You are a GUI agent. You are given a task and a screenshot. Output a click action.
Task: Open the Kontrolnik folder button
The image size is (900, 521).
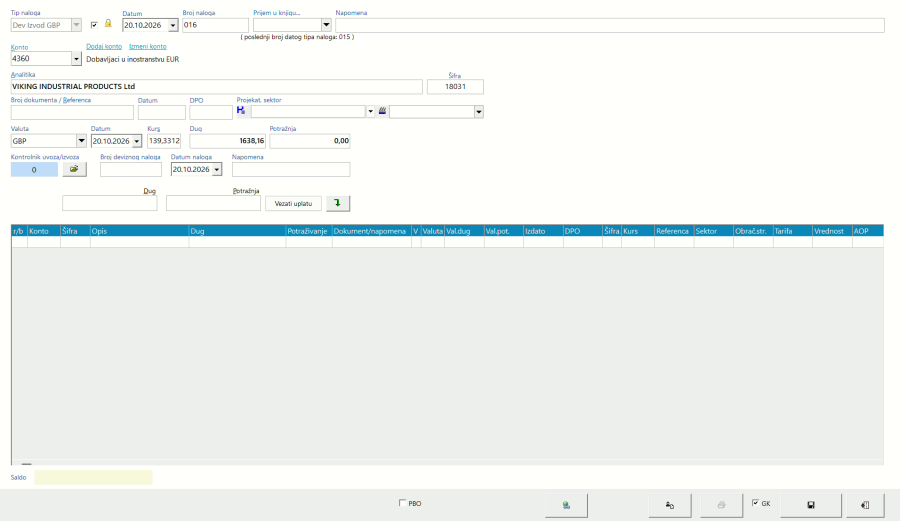75,169
